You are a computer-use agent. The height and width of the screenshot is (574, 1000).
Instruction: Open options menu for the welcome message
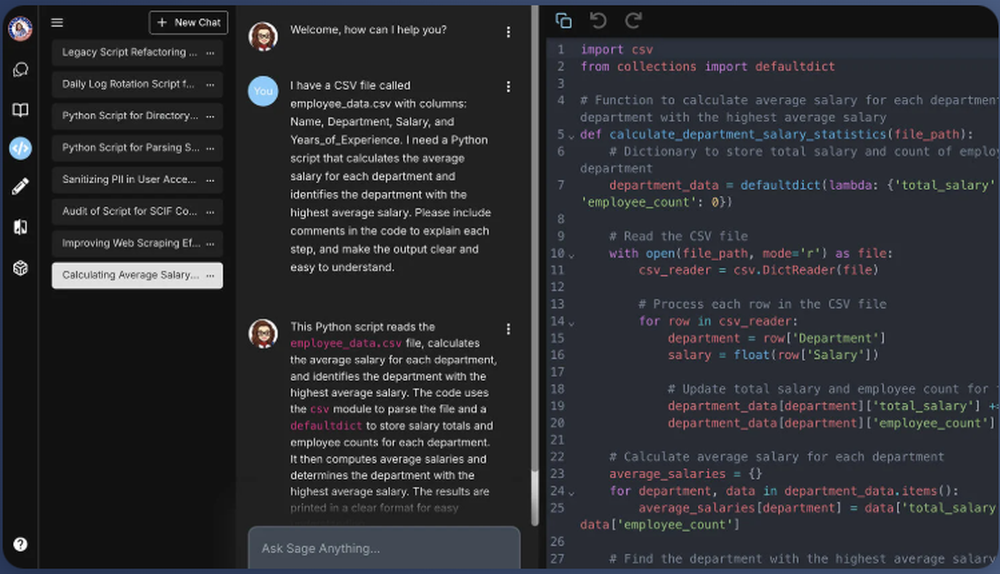(508, 32)
